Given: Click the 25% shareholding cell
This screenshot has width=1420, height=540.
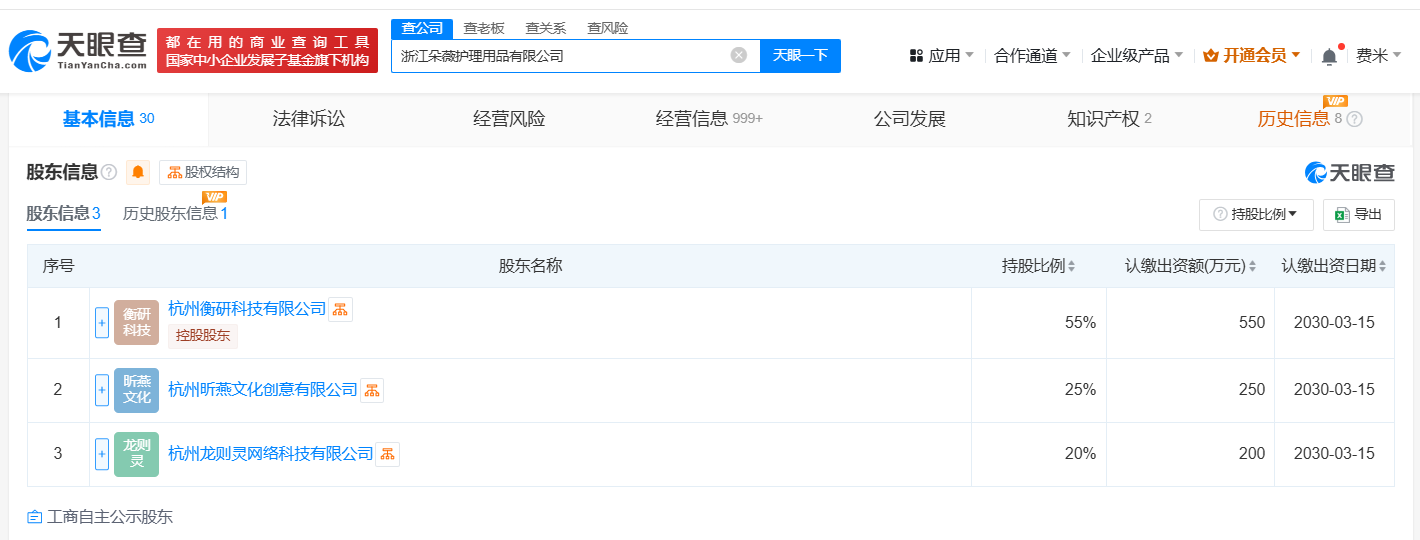Looking at the screenshot, I should 1039,390.
